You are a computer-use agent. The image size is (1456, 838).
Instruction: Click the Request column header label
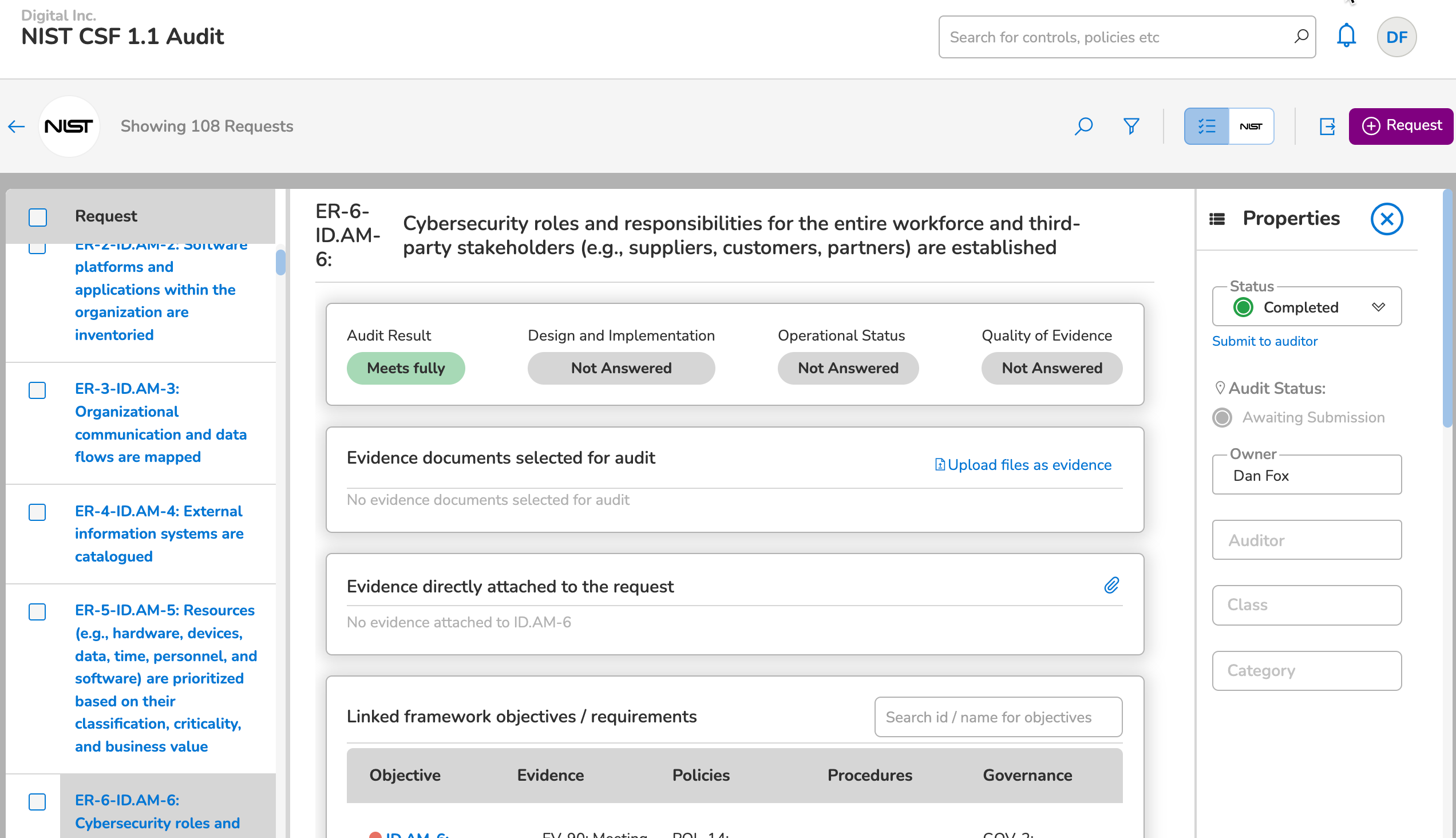click(106, 216)
